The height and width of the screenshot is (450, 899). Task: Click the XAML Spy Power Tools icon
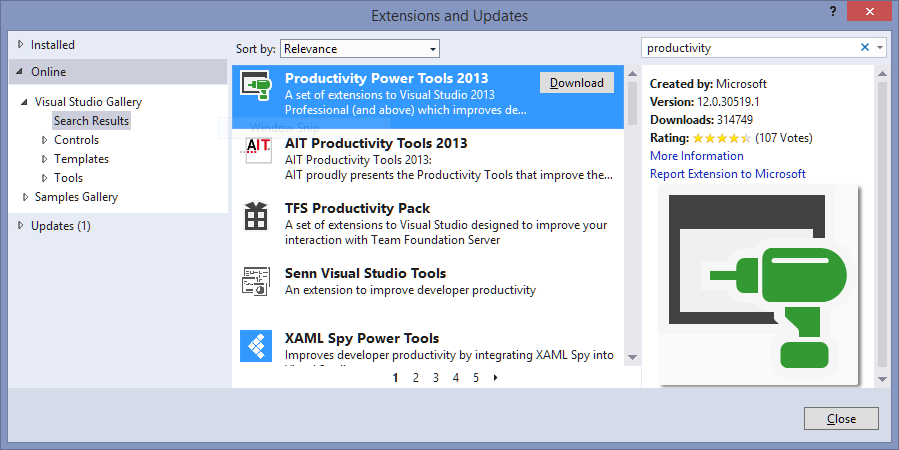(256, 345)
